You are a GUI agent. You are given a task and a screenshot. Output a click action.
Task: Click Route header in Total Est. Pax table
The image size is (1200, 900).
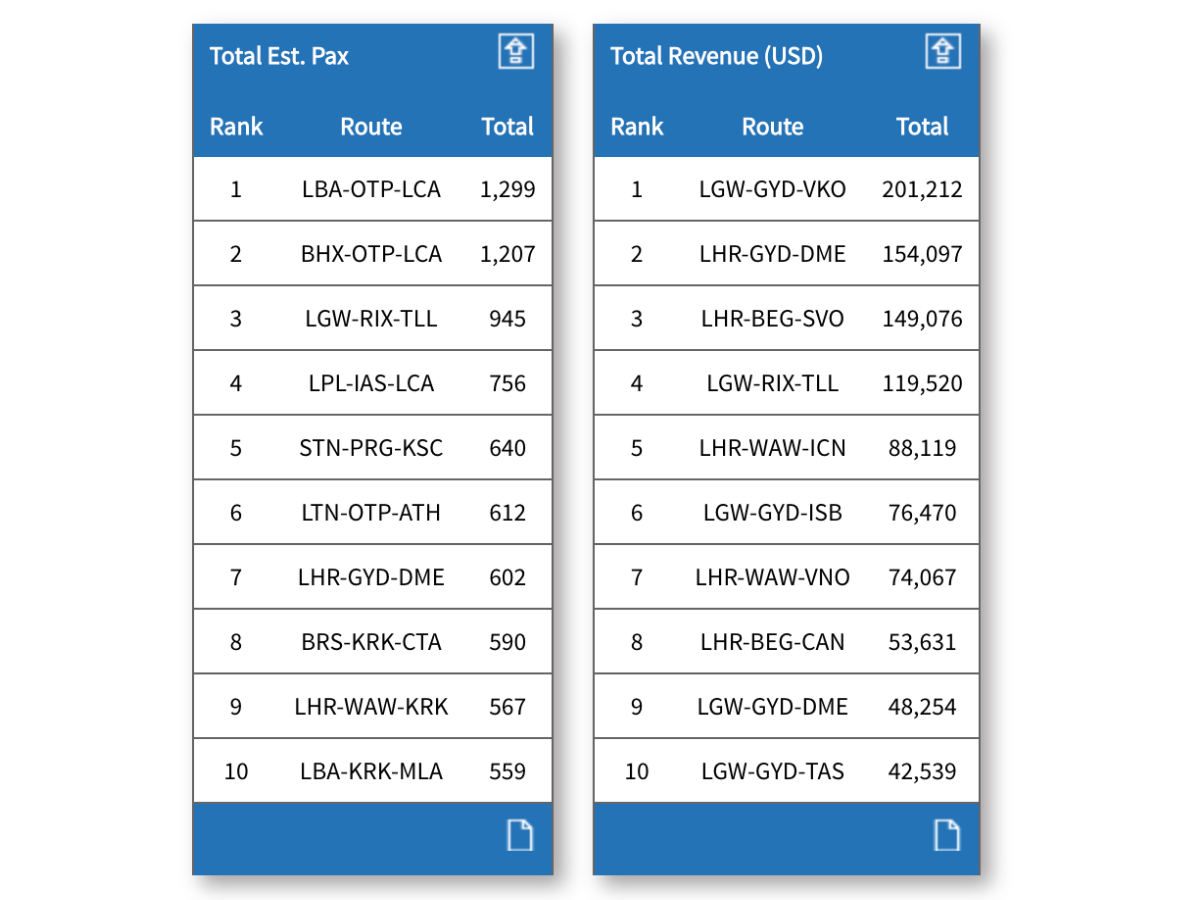pos(371,127)
